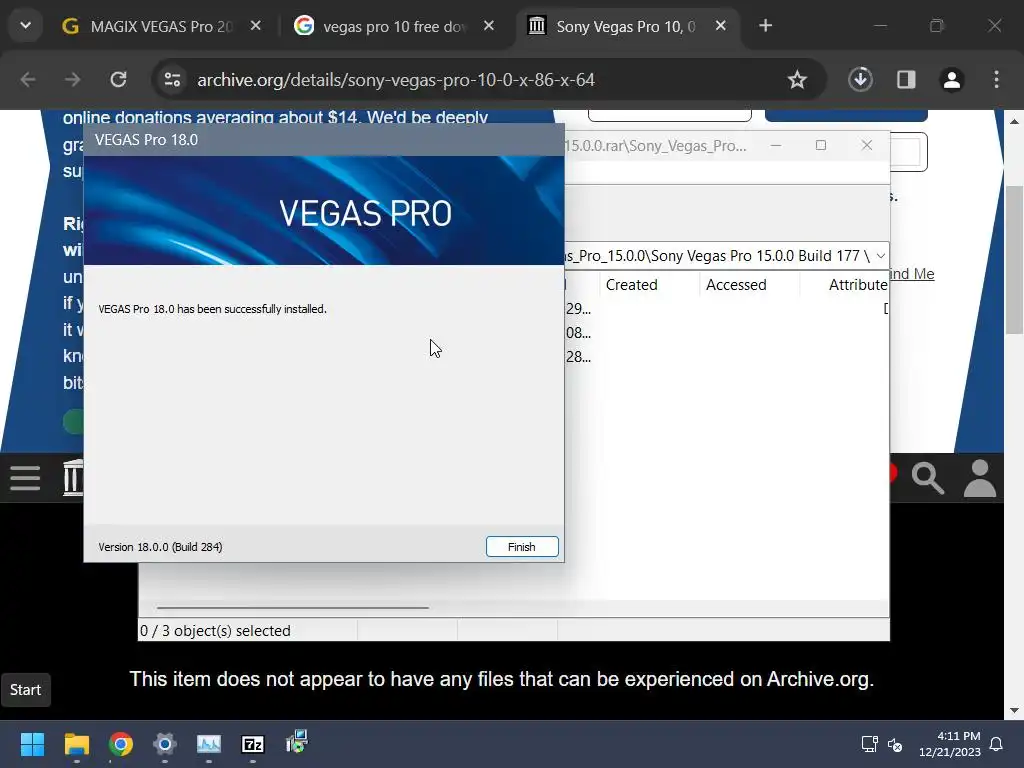Toggle the Chrome side panel

pos(906,80)
